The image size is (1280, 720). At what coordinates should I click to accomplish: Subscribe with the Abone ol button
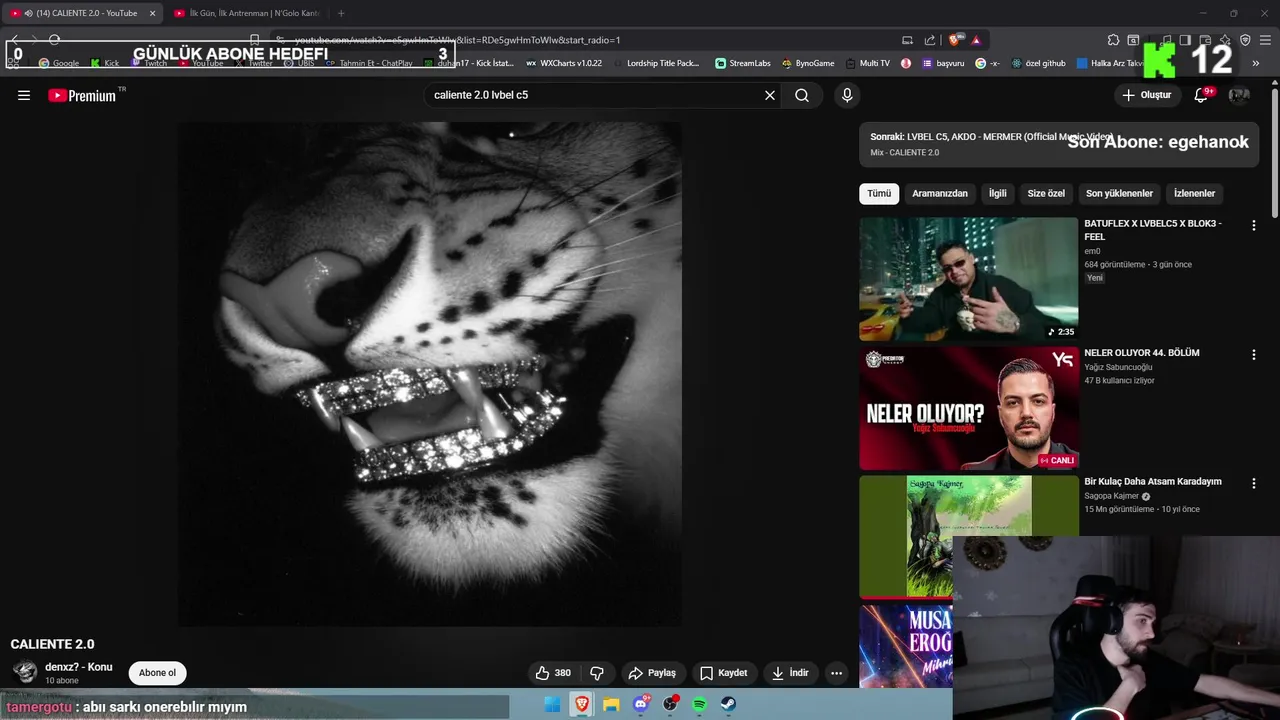[157, 673]
